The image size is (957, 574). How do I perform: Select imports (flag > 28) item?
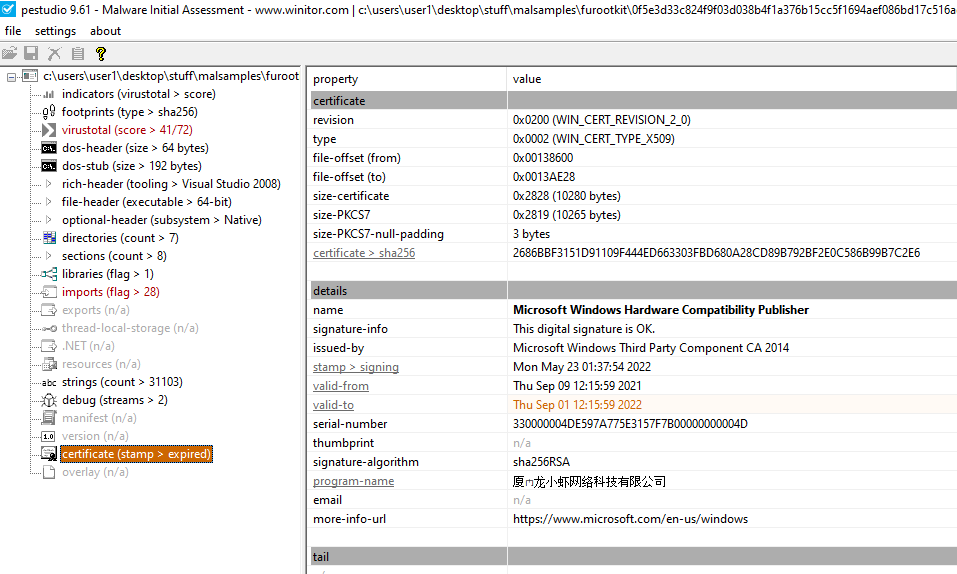click(x=110, y=292)
